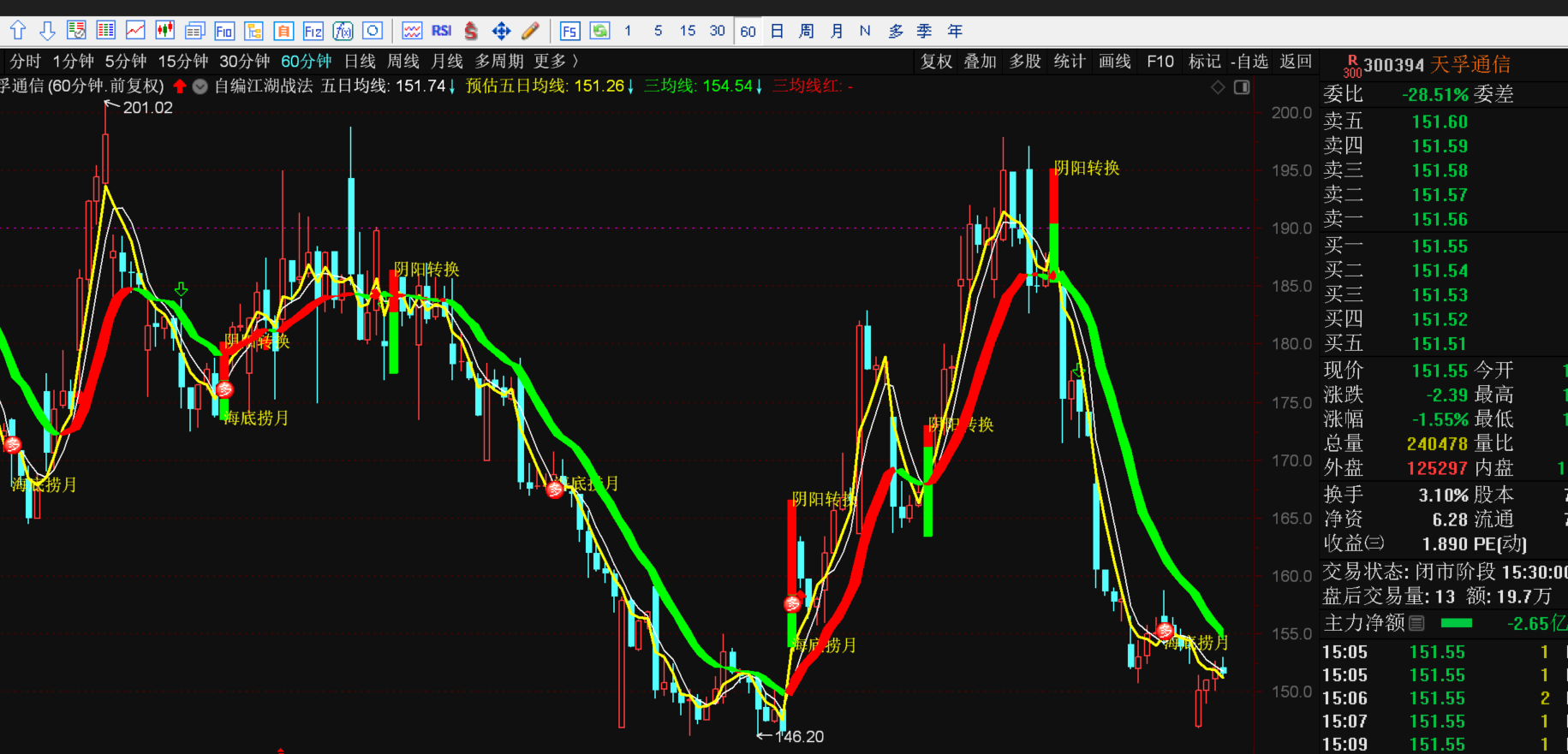The width and height of the screenshot is (1568, 754).
Task: Click the R300 margin badge beside stock code
Action: 1352,66
